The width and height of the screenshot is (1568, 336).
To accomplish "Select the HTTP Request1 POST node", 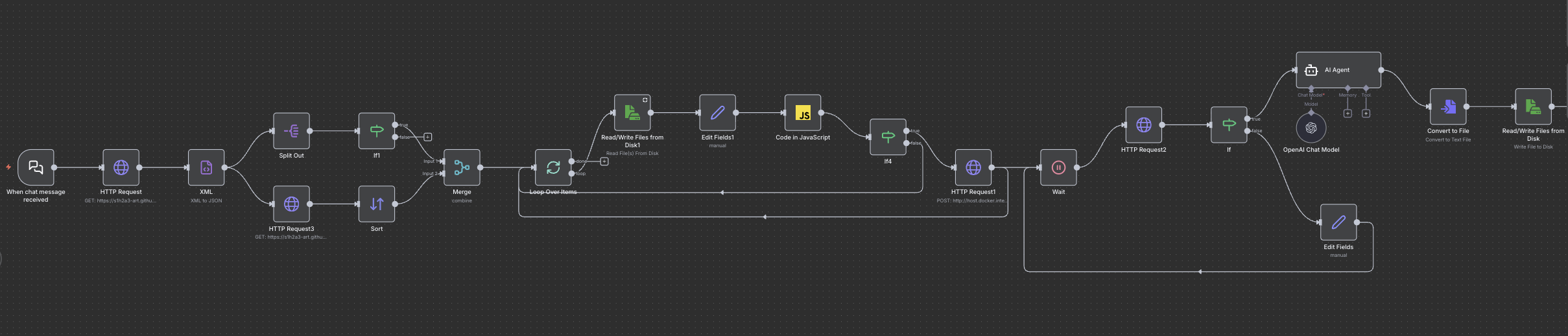I will click(973, 167).
